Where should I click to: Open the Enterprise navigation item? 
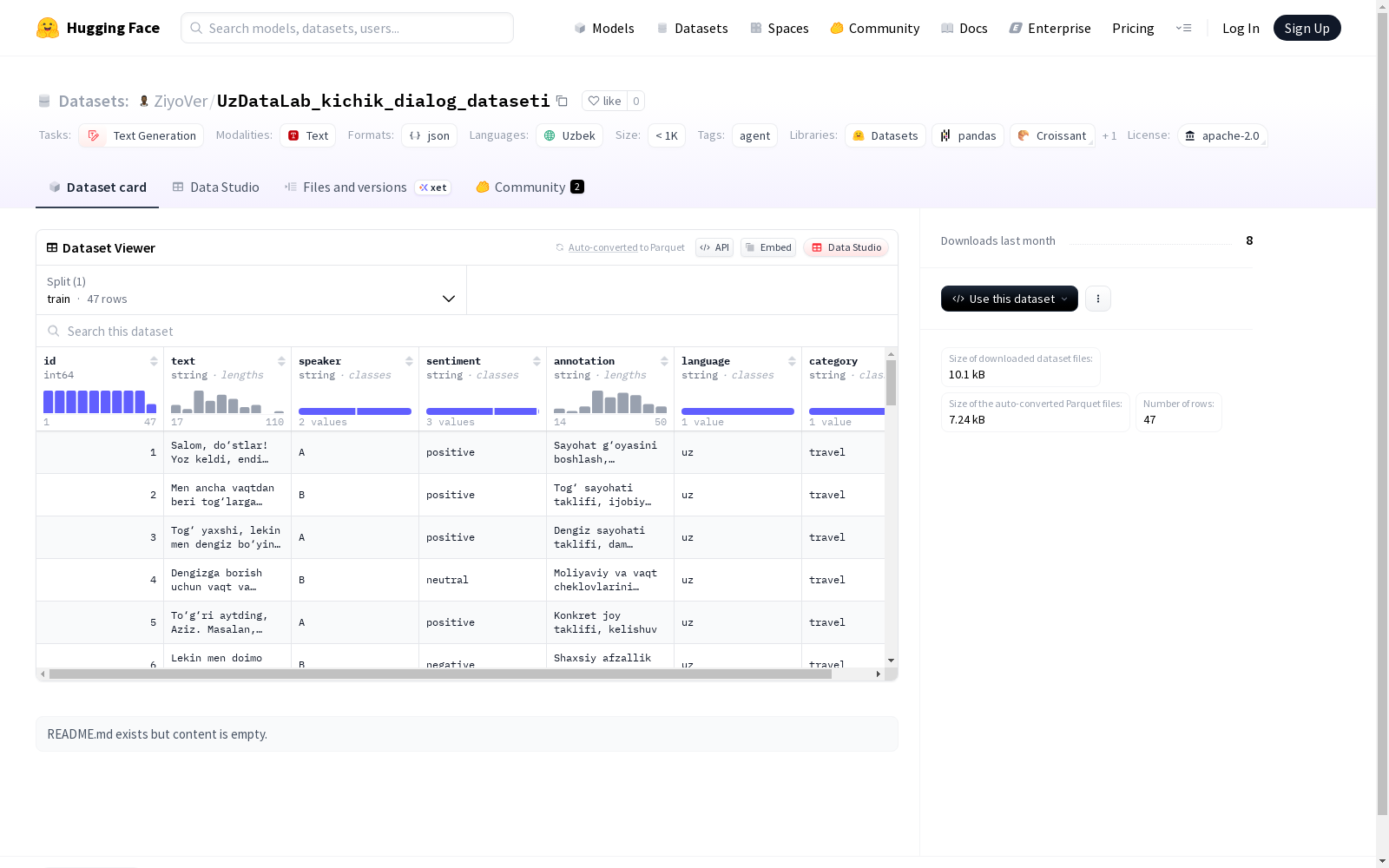click(x=1050, y=28)
